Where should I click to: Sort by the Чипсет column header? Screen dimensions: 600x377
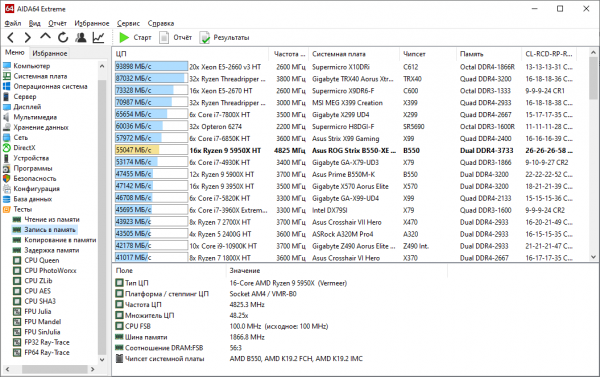(427, 54)
